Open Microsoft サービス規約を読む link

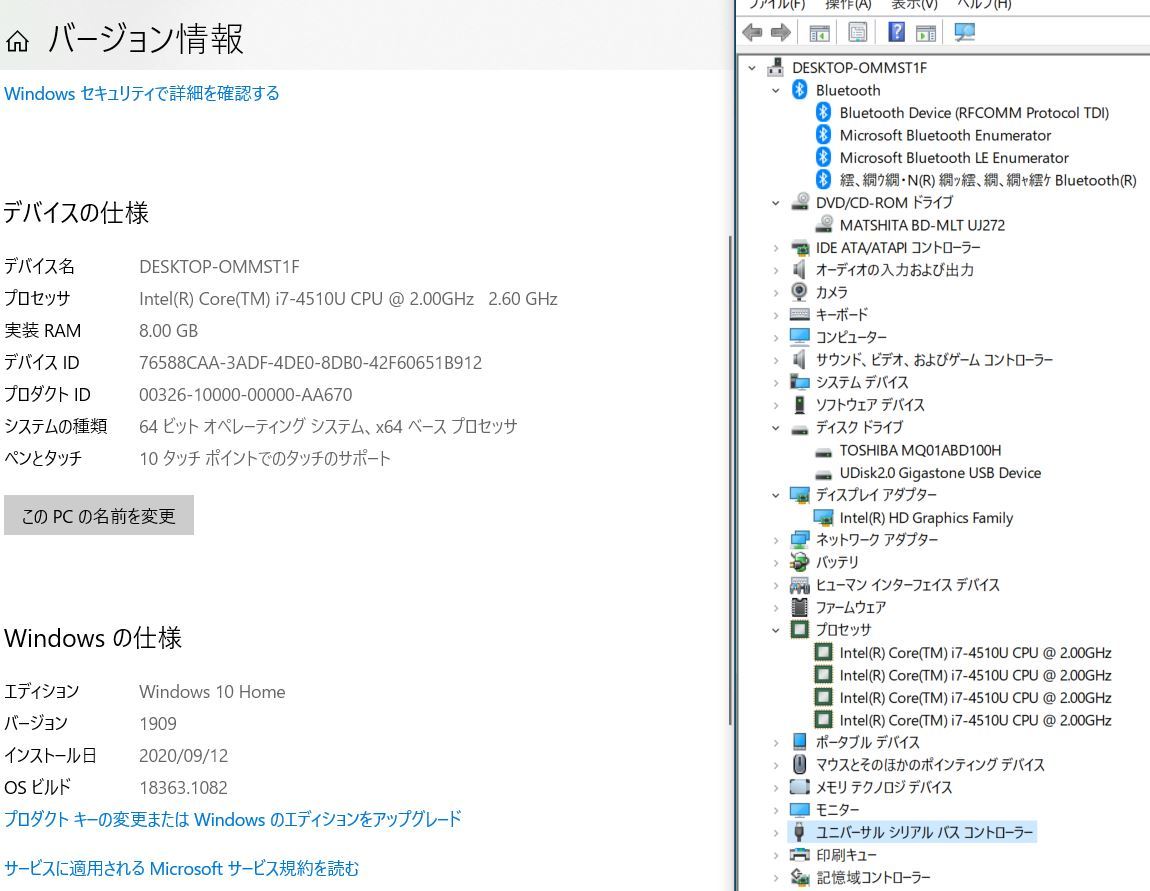(x=182, y=868)
